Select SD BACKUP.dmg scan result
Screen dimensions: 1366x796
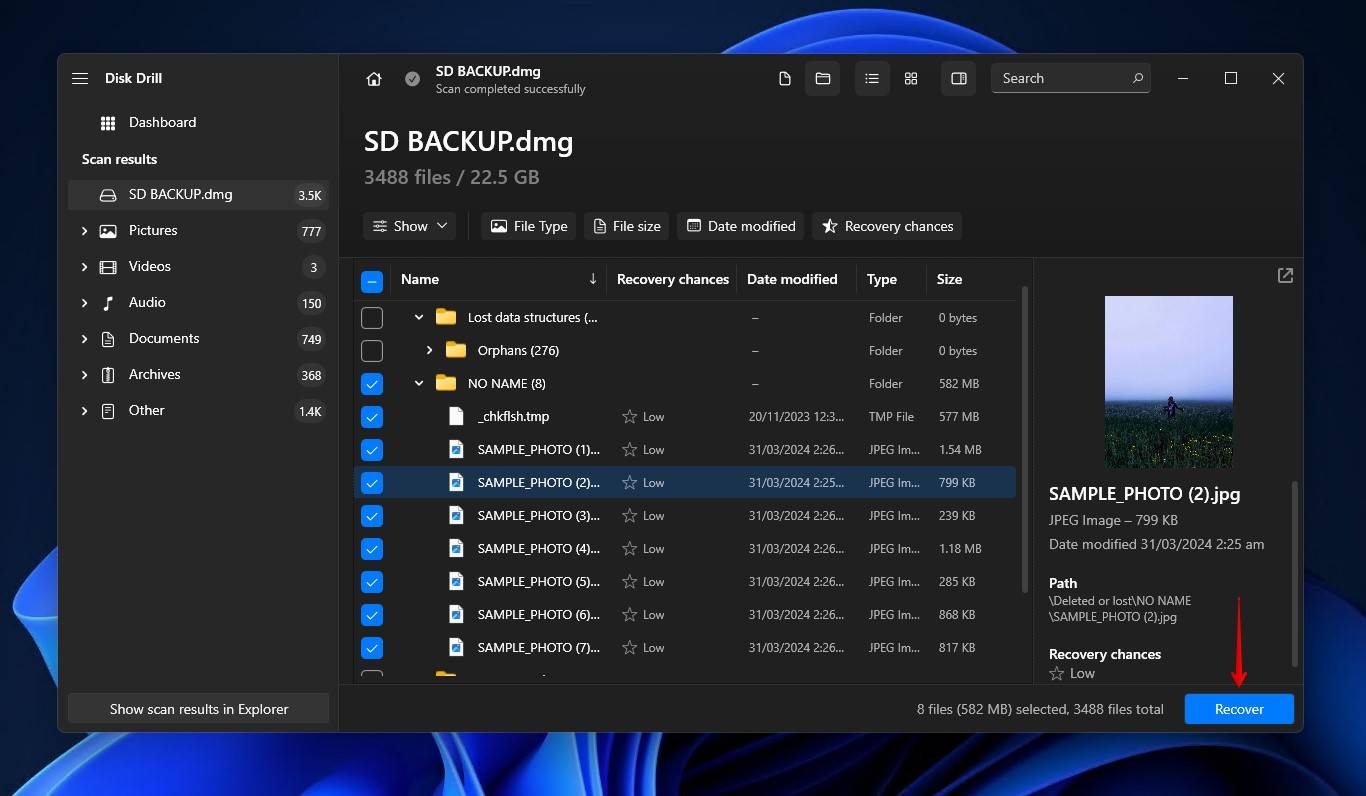(197, 195)
